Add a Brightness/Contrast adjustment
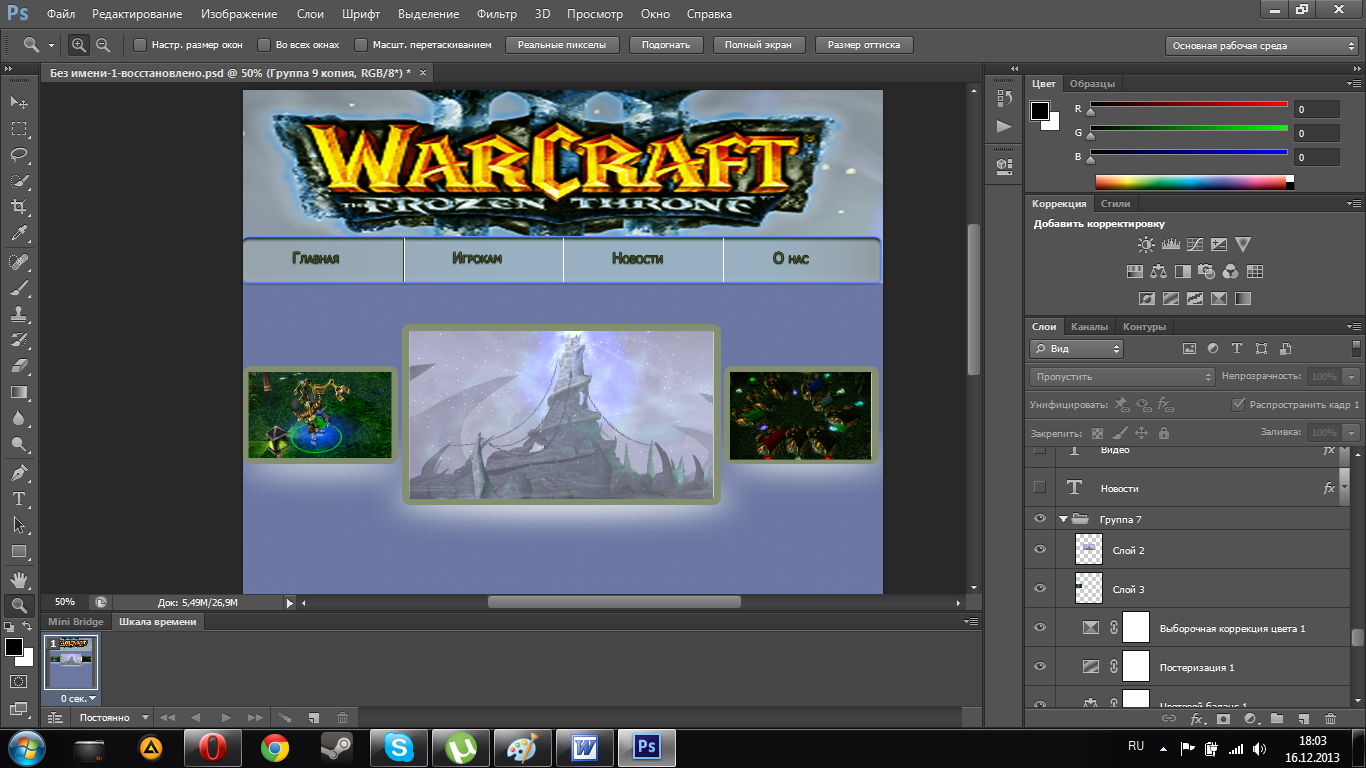1366x768 pixels. [1146, 244]
